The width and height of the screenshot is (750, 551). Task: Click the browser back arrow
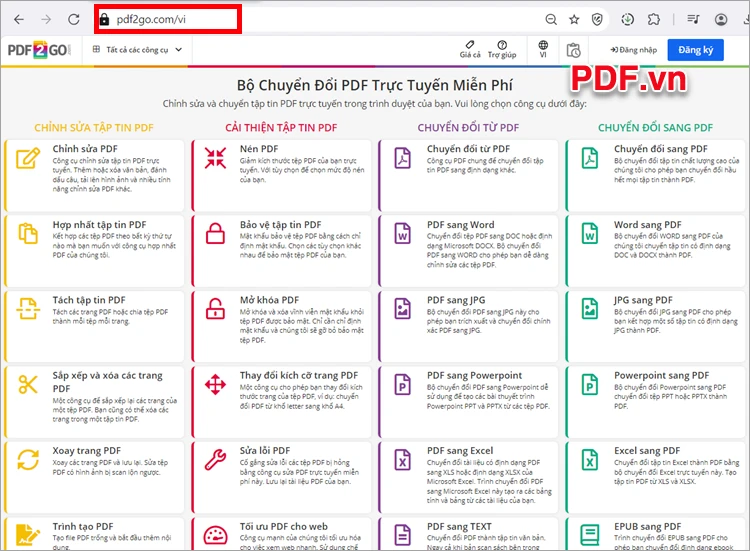pyautogui.click(x=19, y=20)
